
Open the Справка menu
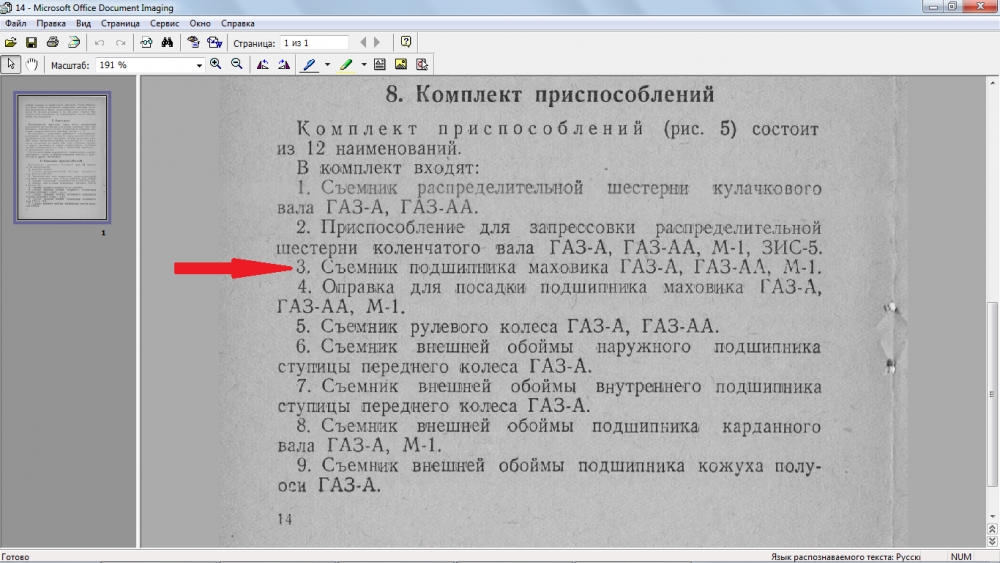click(x=238, y=24)
